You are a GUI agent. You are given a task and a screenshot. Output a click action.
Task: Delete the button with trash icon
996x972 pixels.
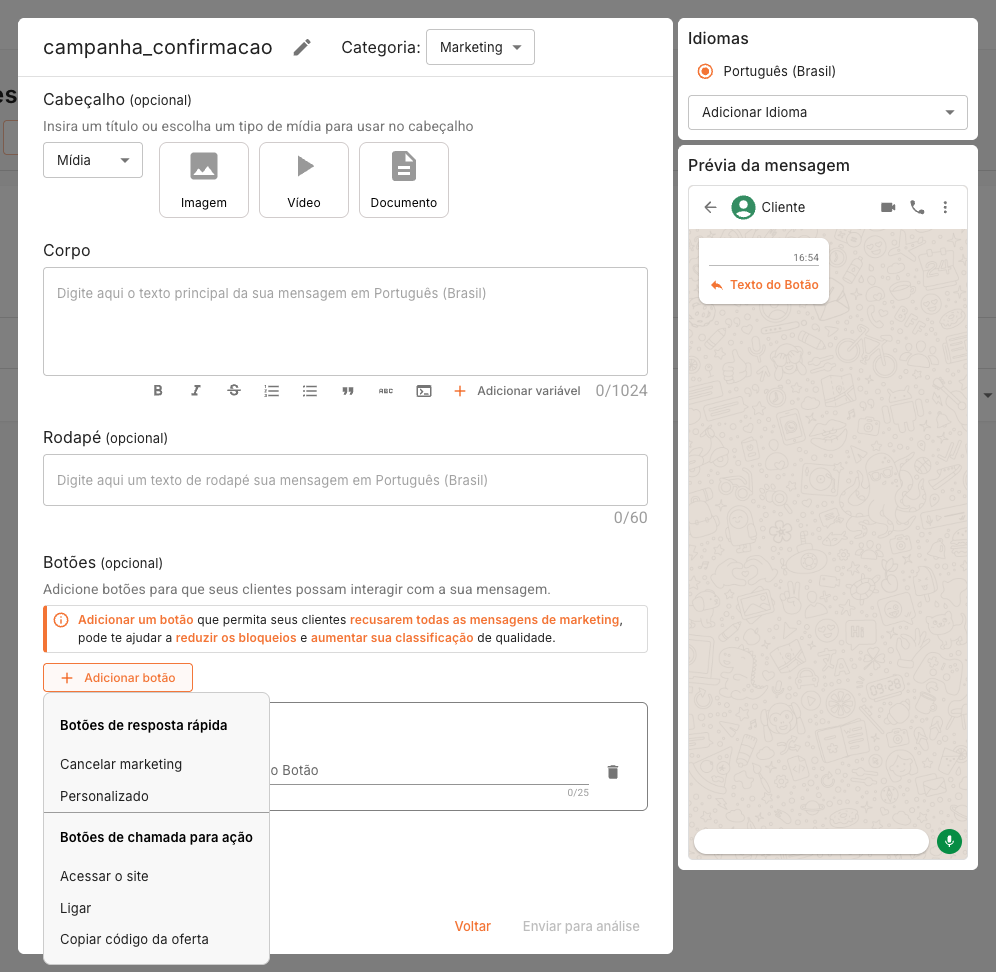(x=613, y=772)
